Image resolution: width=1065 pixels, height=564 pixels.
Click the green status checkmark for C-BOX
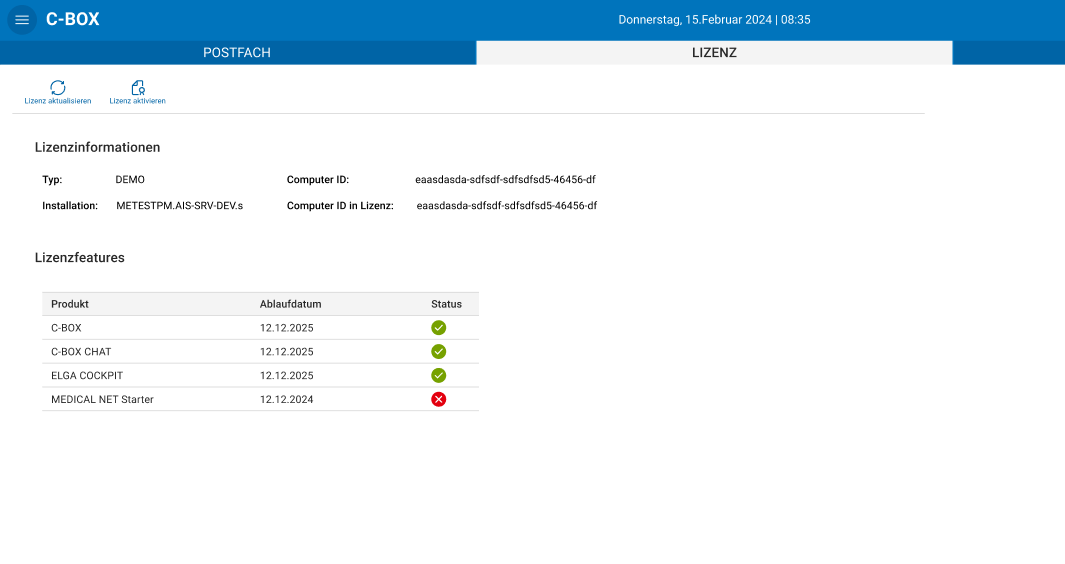tap(439, 328)
